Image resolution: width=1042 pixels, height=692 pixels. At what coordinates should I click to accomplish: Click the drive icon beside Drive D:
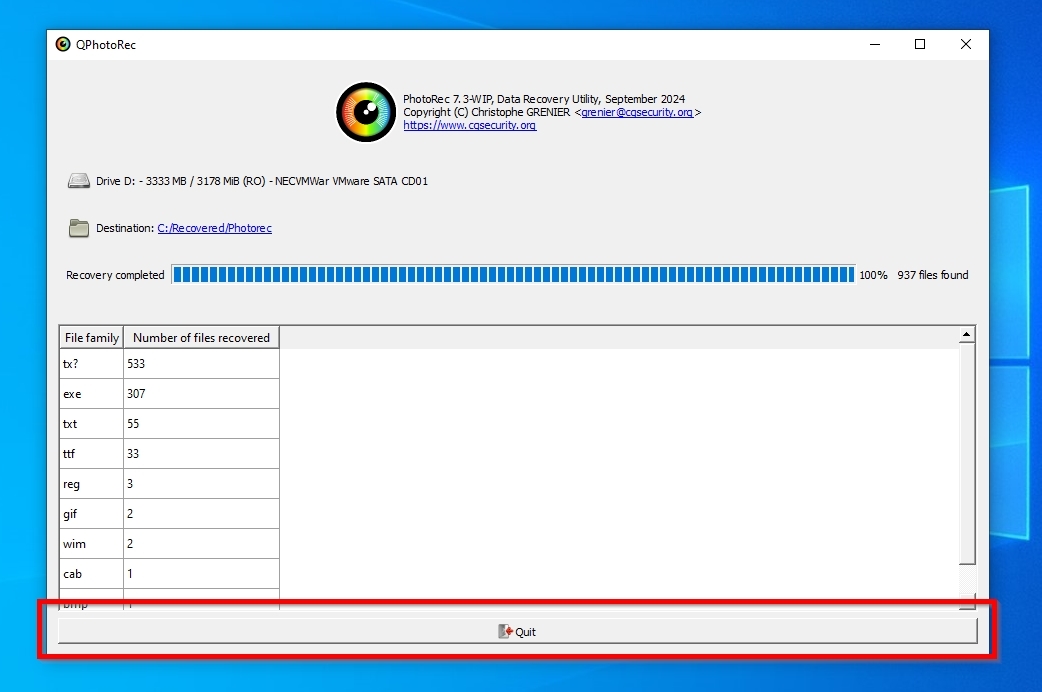coord(78,181)
